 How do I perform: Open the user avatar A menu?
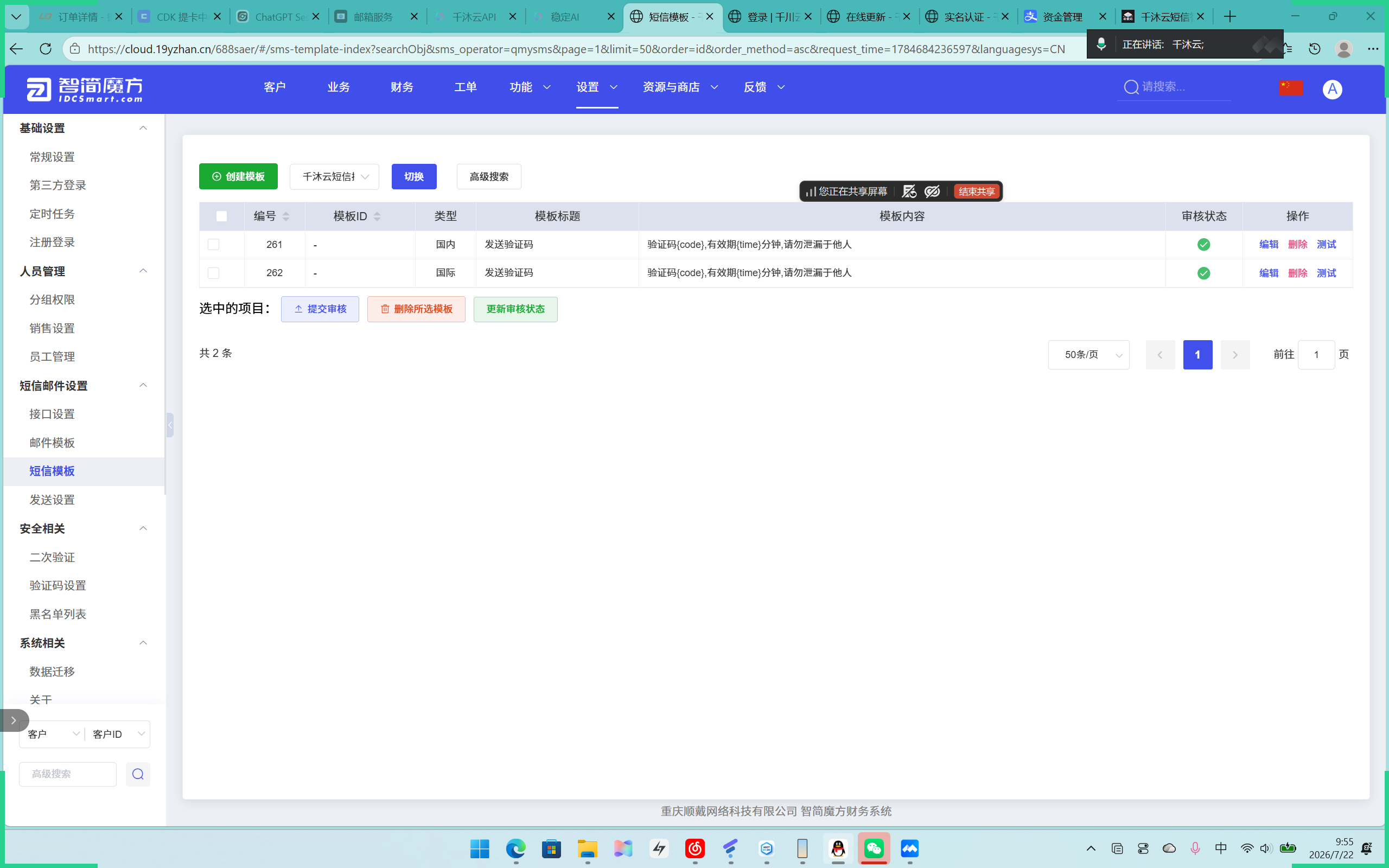click(x=1332, y=89)
